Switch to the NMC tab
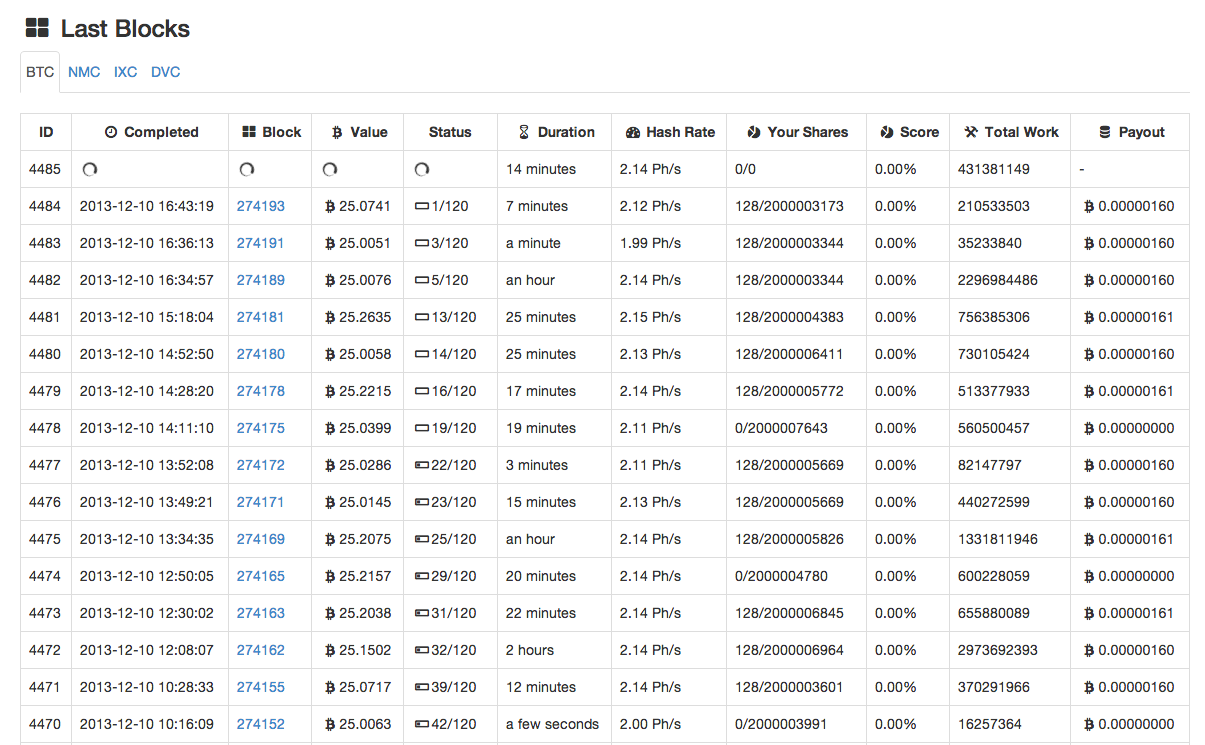The width and height of the screenshot is (1205, 745). tap(84, 72)
